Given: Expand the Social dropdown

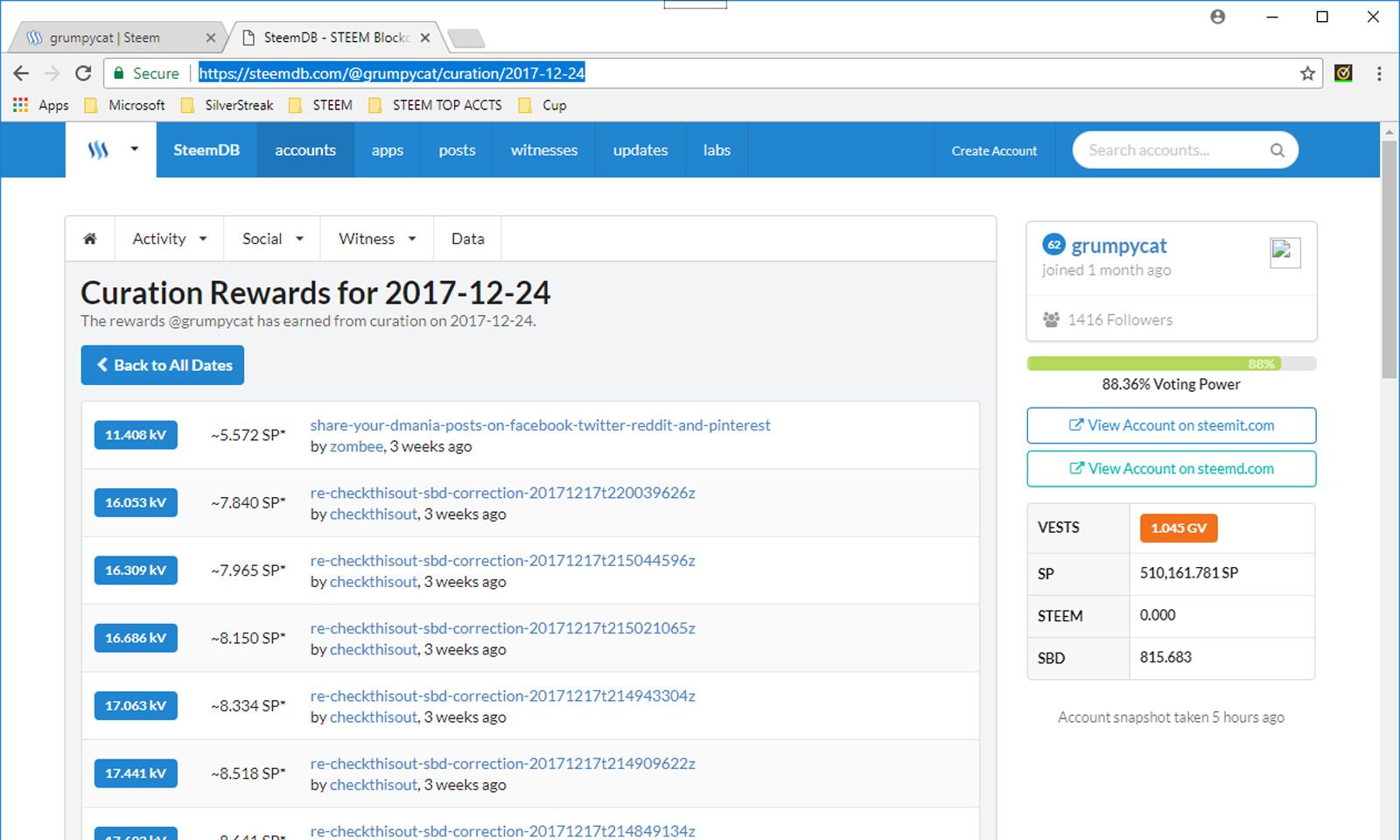Looking at the screenshot, I should click(x=273, y=239).
